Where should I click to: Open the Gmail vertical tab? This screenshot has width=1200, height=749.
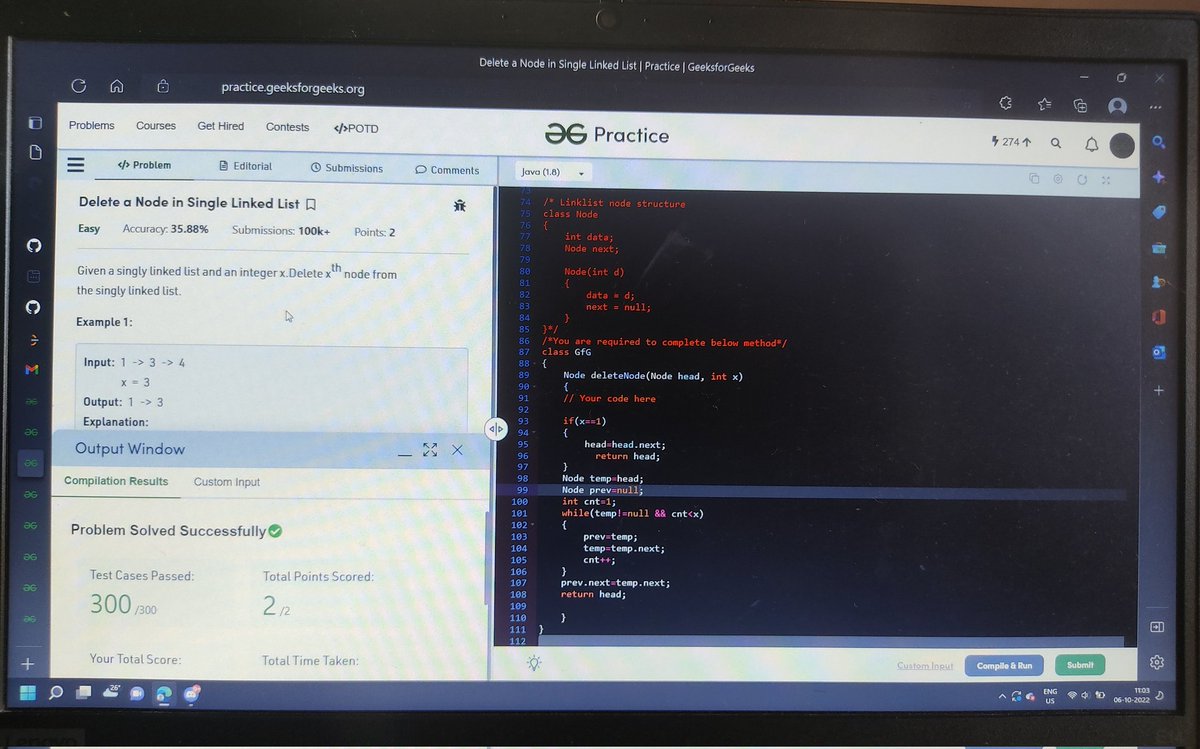pos(32,370)
